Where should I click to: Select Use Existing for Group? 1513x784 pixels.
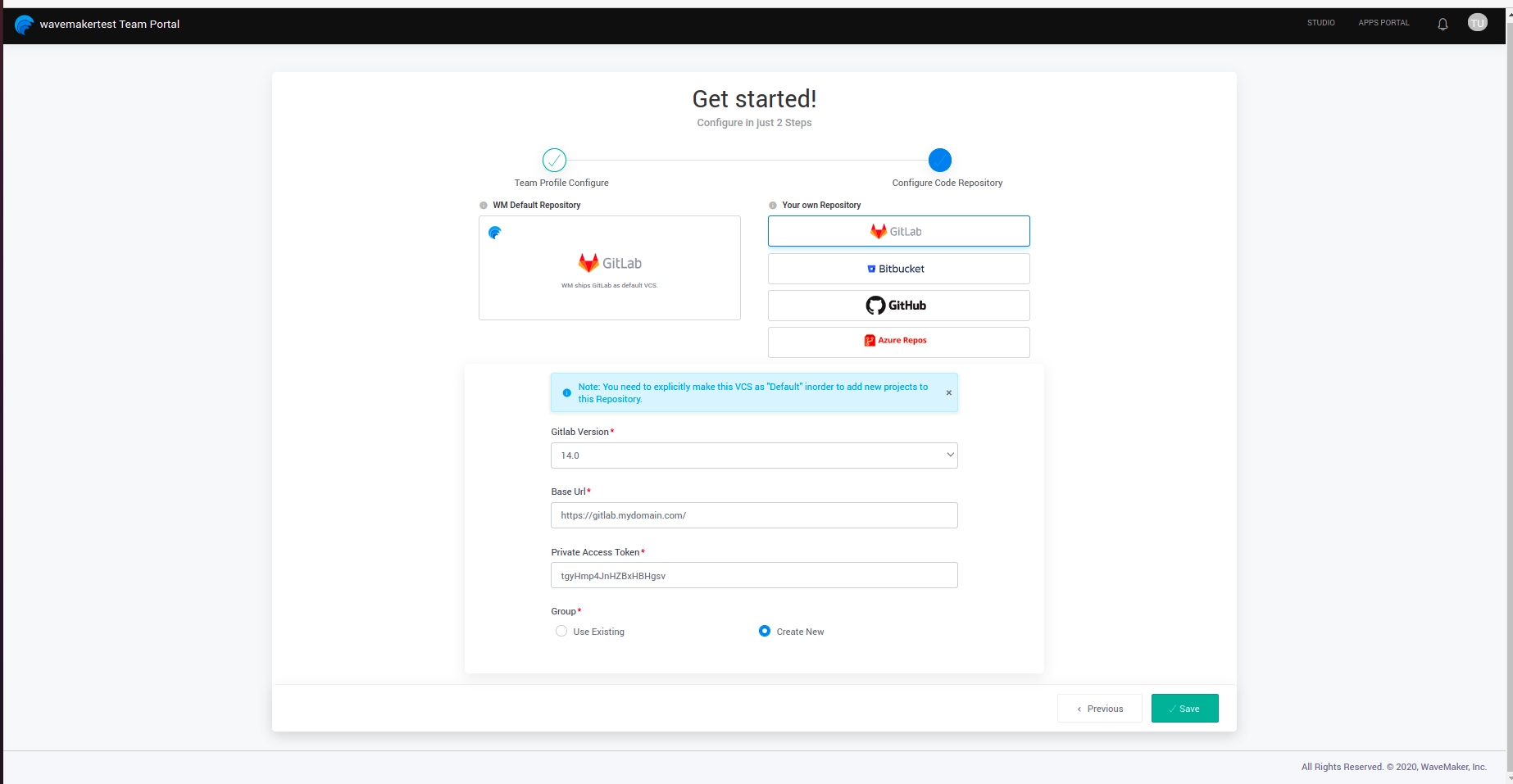coord(561,631)
